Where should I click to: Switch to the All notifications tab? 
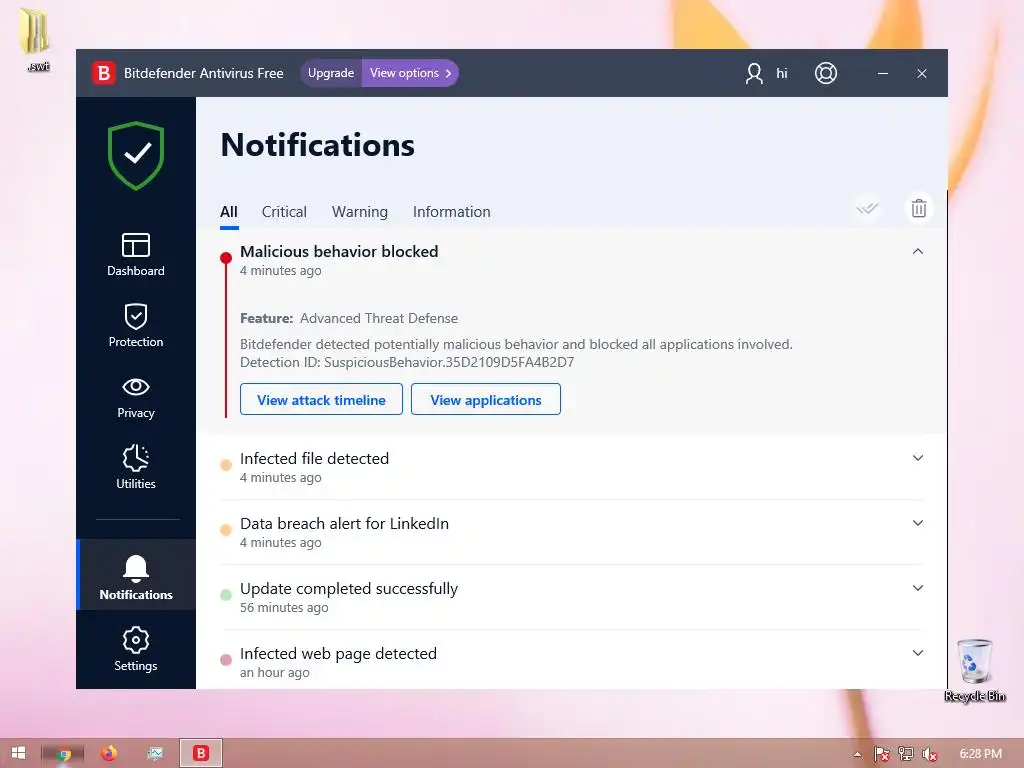[x=229, y=212]
